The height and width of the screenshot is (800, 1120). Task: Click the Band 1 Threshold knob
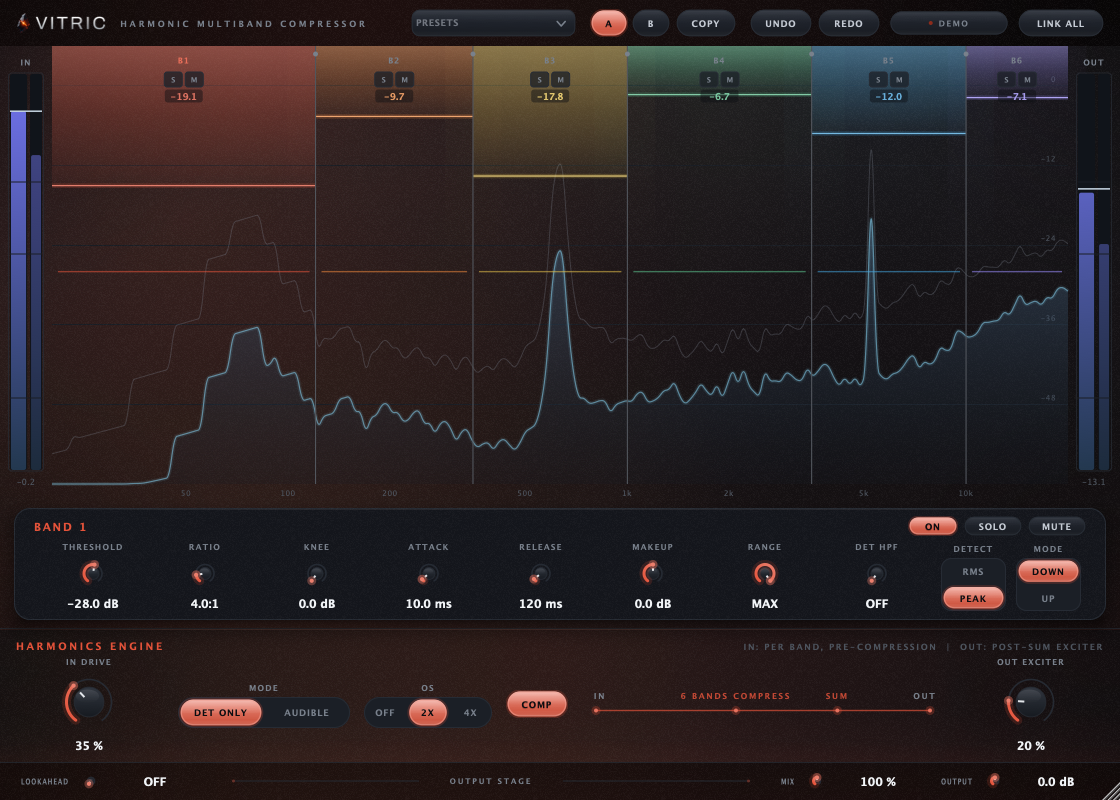click(x=92, y=573)
